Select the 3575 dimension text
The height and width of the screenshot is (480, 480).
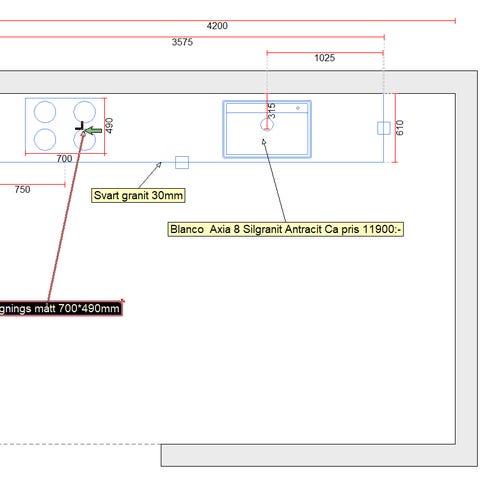(182, 42)
